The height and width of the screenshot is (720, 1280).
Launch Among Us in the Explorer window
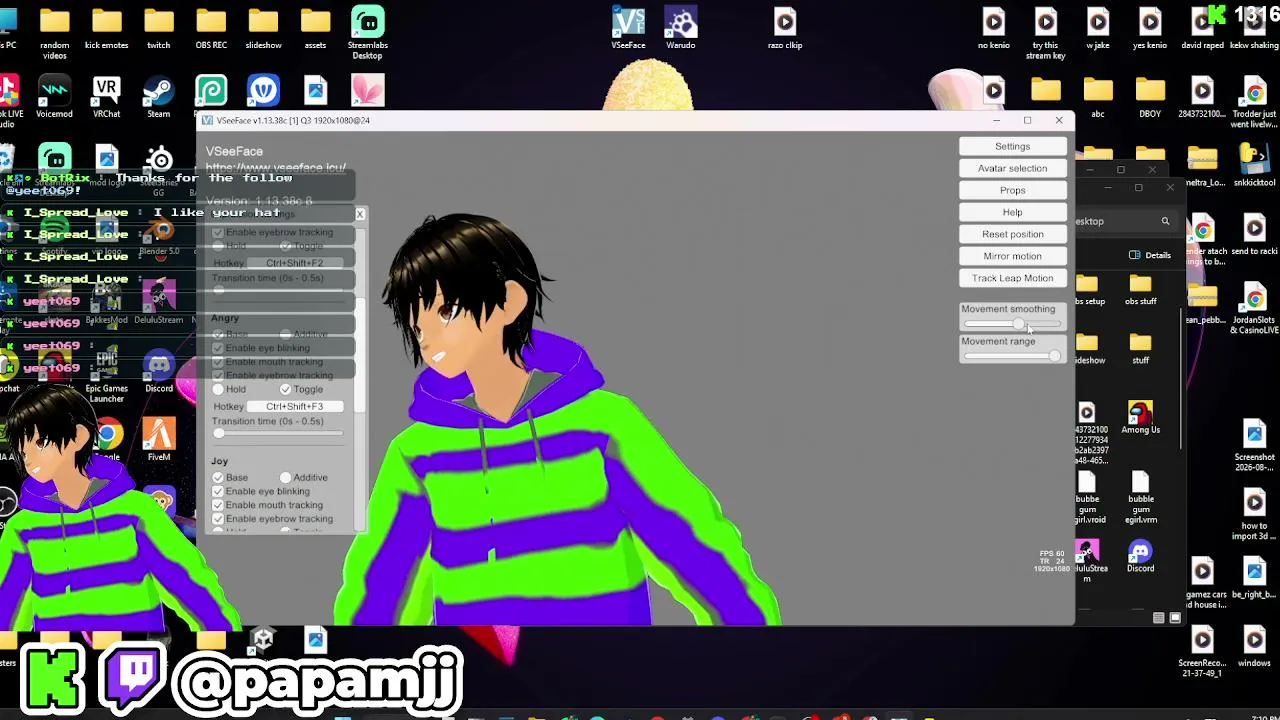[x=1140, y=417]
